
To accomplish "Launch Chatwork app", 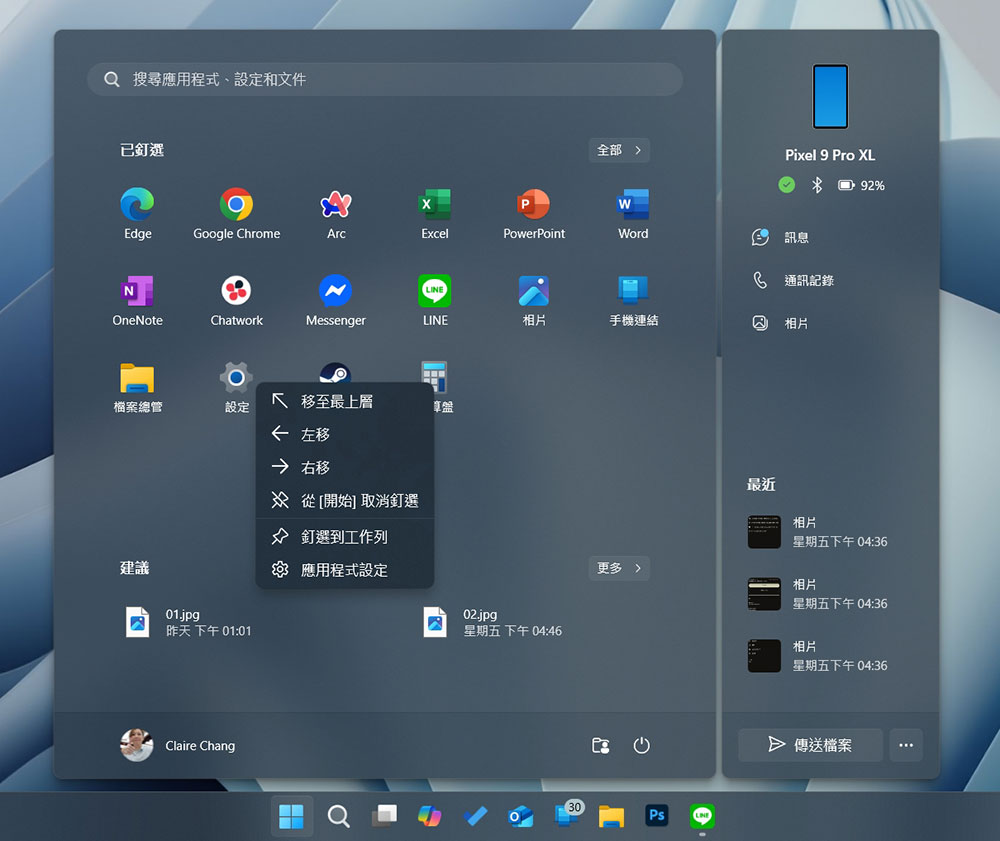I will 237,300.
